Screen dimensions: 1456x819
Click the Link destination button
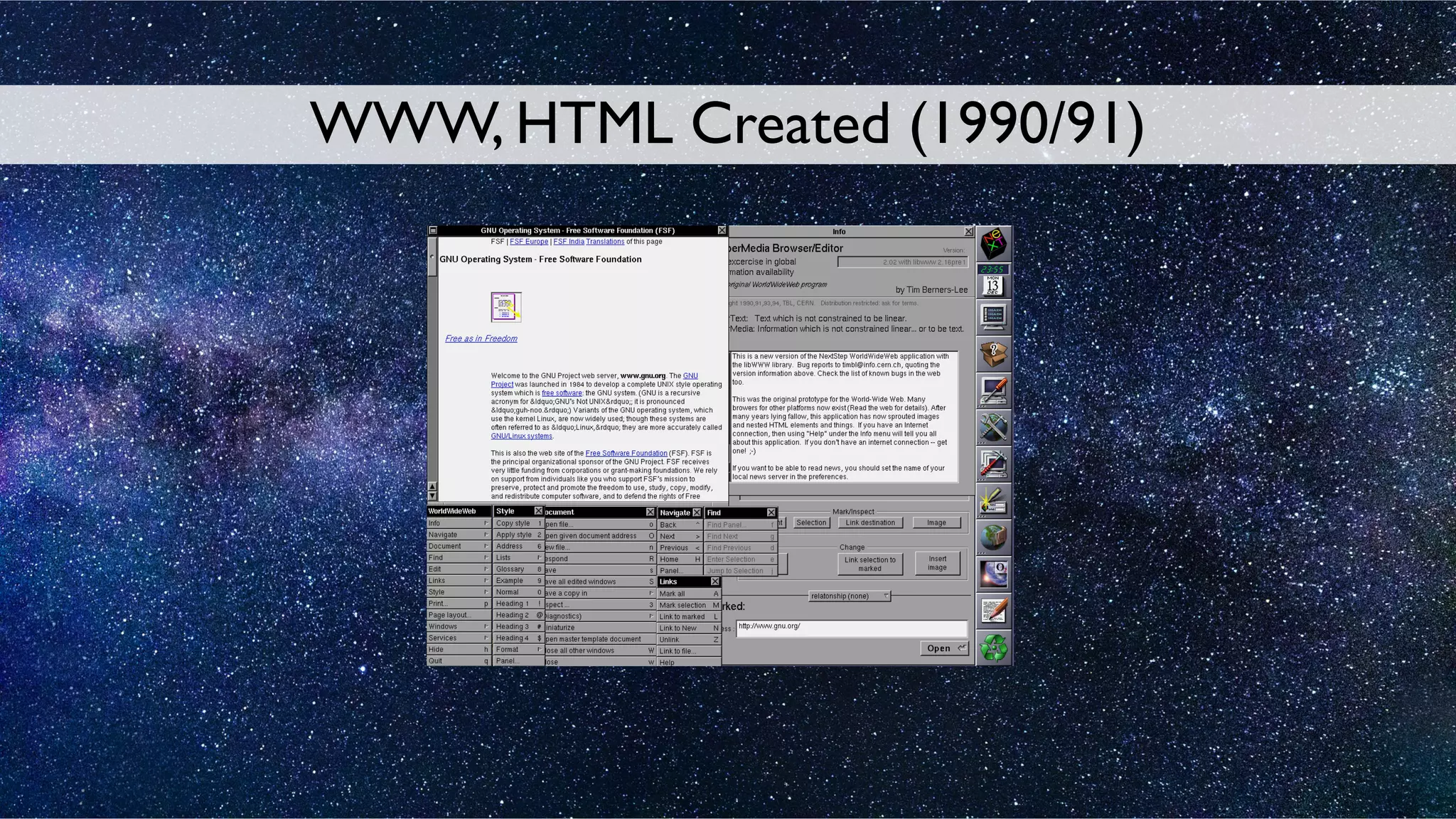tap(870, 523)
